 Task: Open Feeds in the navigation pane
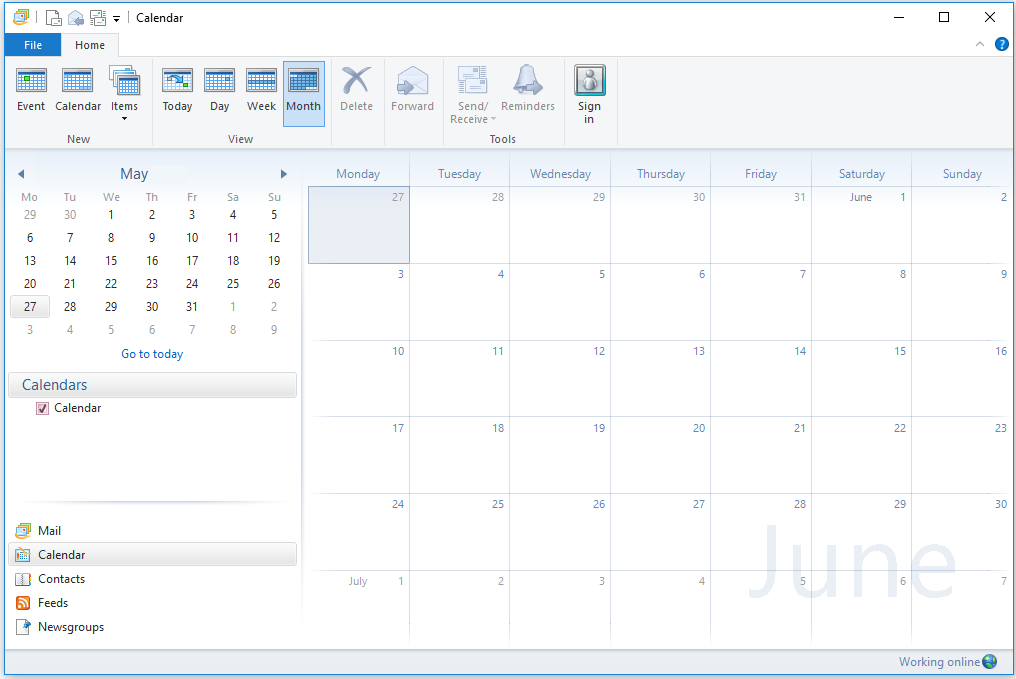[52, 603]
